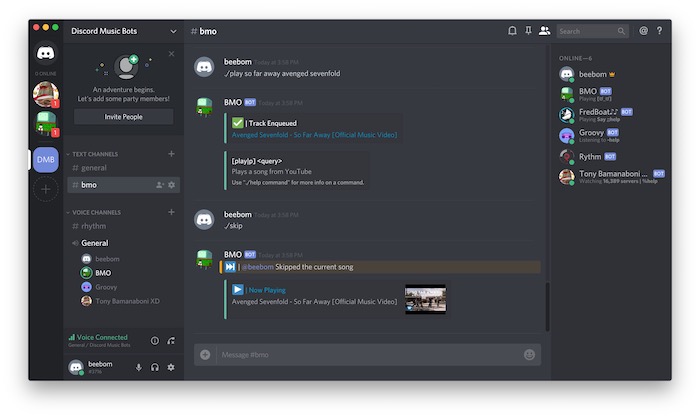Click beebom user avatar at bottom panel
Screen dimensions: 700x418
76,367
